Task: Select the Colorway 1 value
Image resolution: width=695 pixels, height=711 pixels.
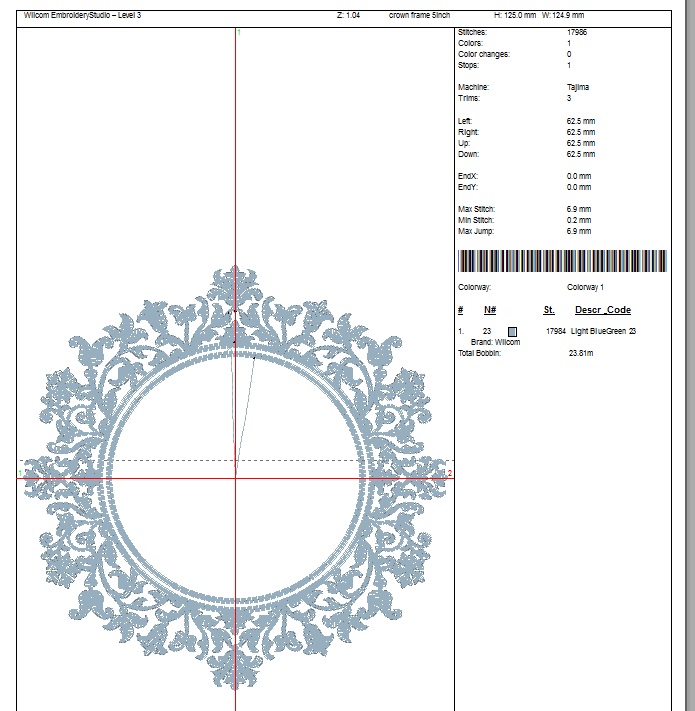Action: pyautogui.click(x=586, y=287)
